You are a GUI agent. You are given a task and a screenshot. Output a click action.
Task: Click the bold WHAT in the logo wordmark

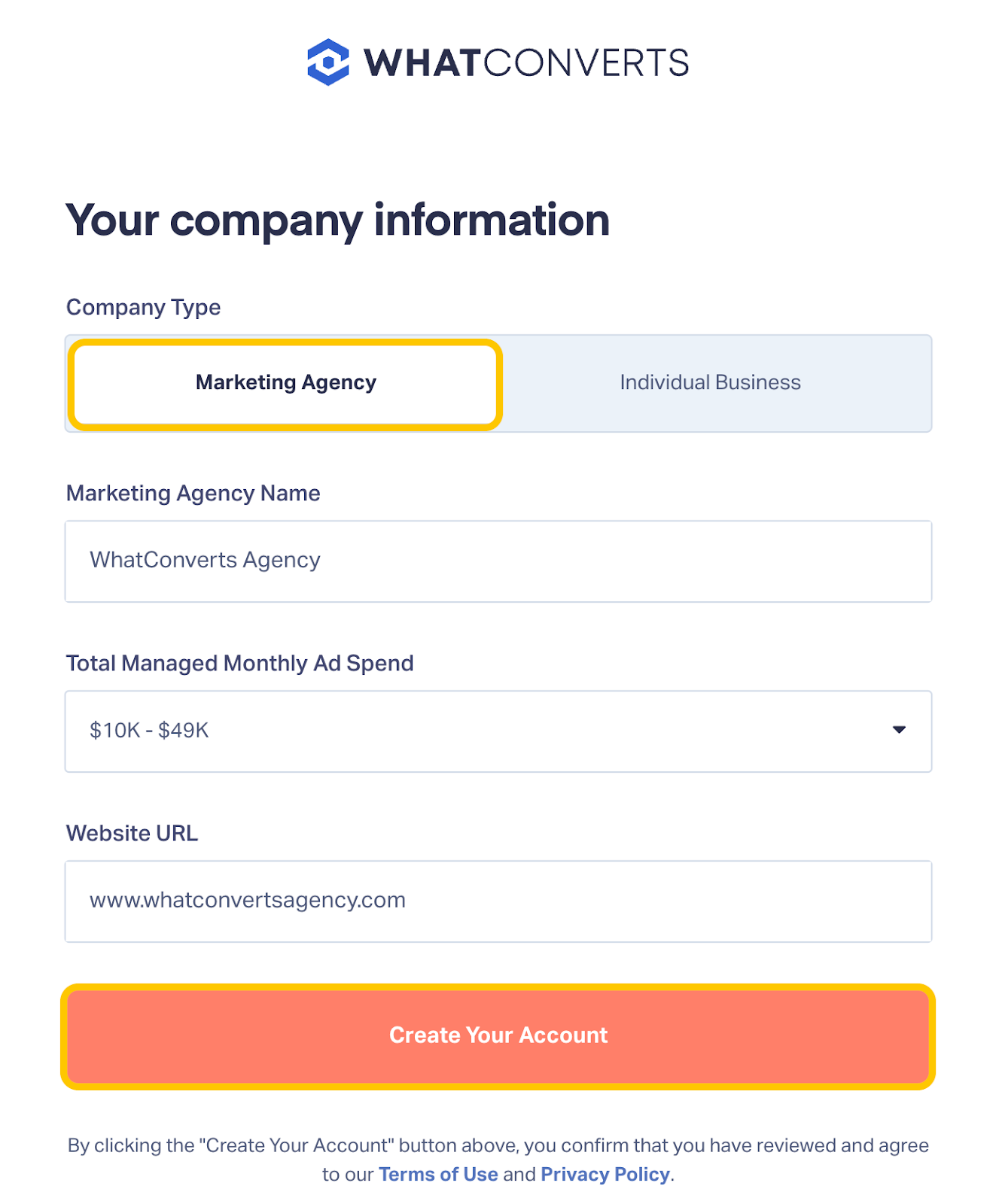coord(422,63)
